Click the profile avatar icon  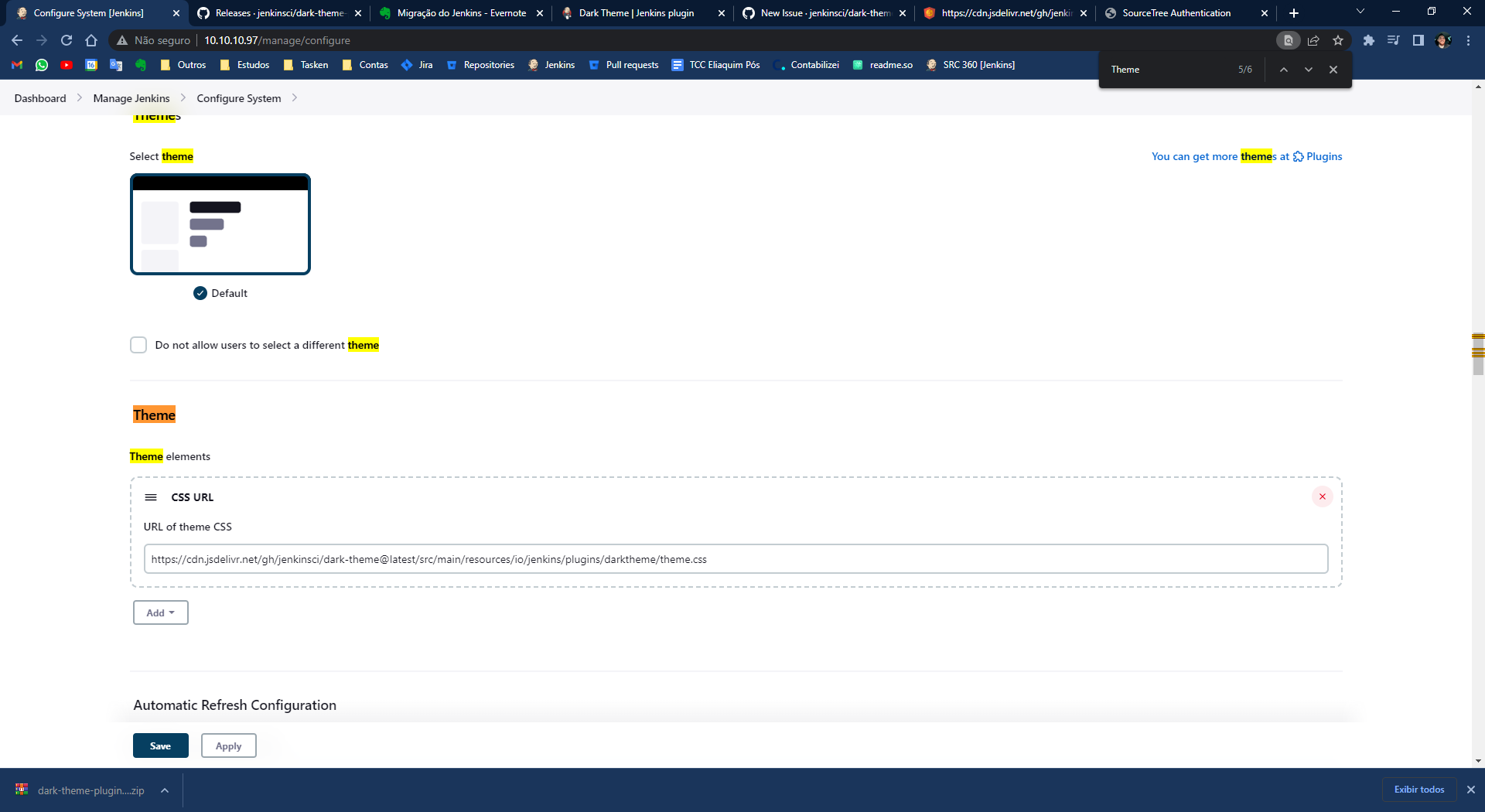pos(1443,40)
